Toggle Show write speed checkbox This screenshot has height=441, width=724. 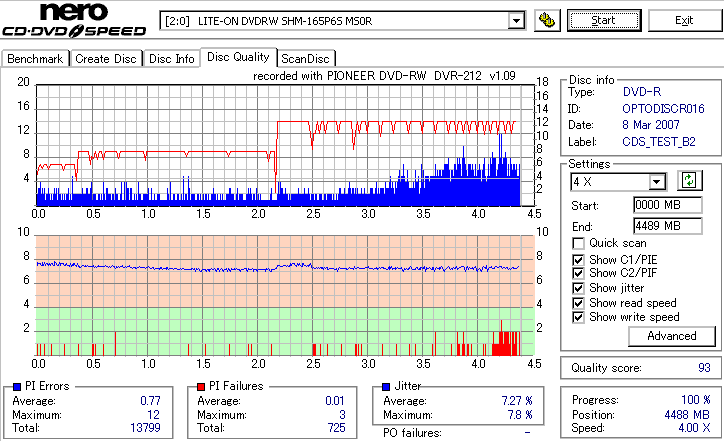[x=578, y=318]
